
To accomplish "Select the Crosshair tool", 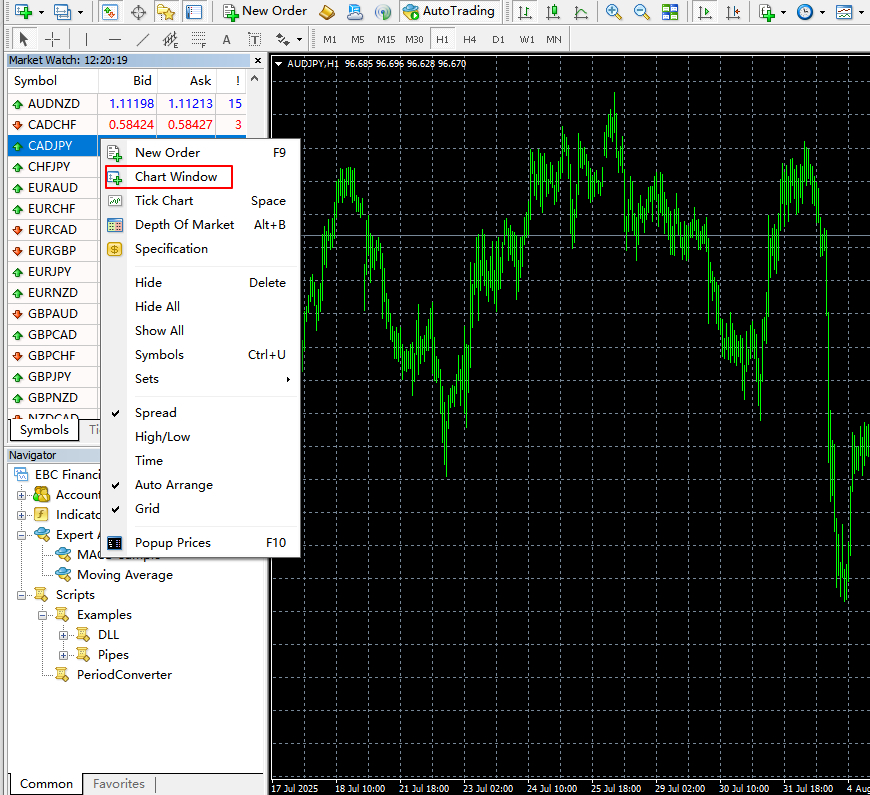I will tap(53, 39).
